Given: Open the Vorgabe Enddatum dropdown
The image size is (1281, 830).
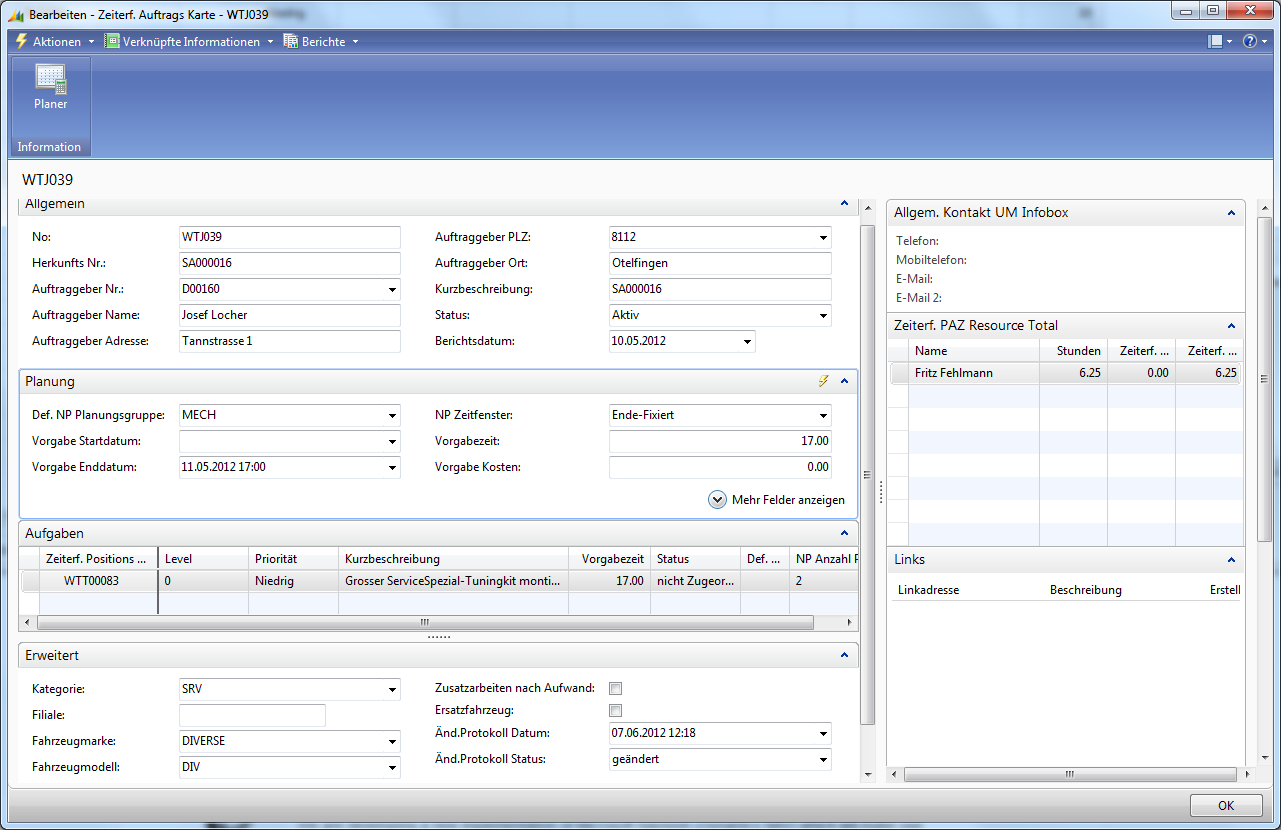Looking at the screenshot, I should click(x=391, y=467).
